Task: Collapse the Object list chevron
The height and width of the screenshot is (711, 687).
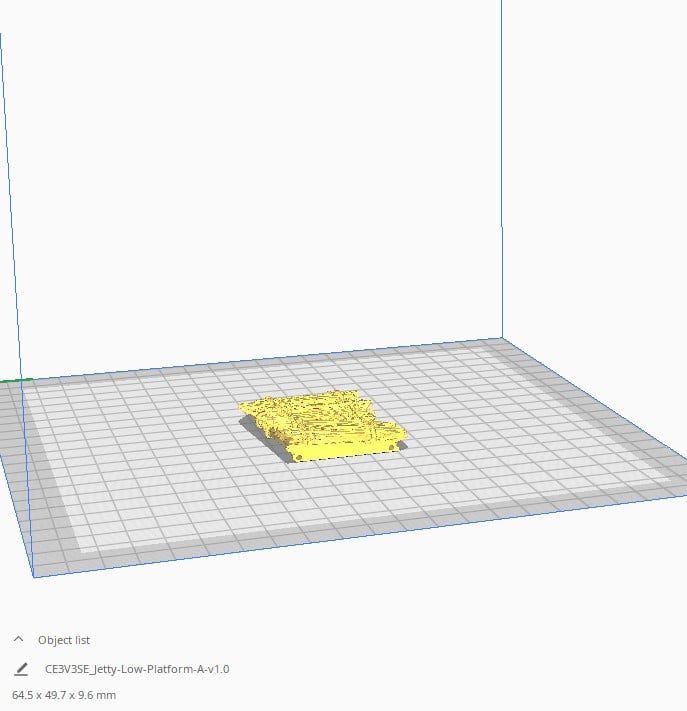Action: 19,639
